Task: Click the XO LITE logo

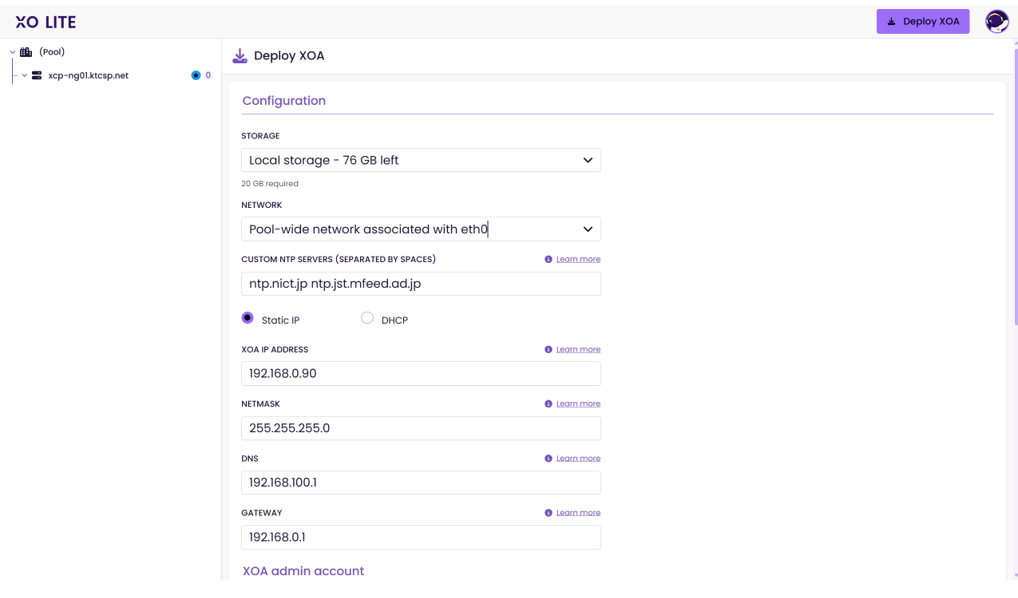Action: click(46, 22)
